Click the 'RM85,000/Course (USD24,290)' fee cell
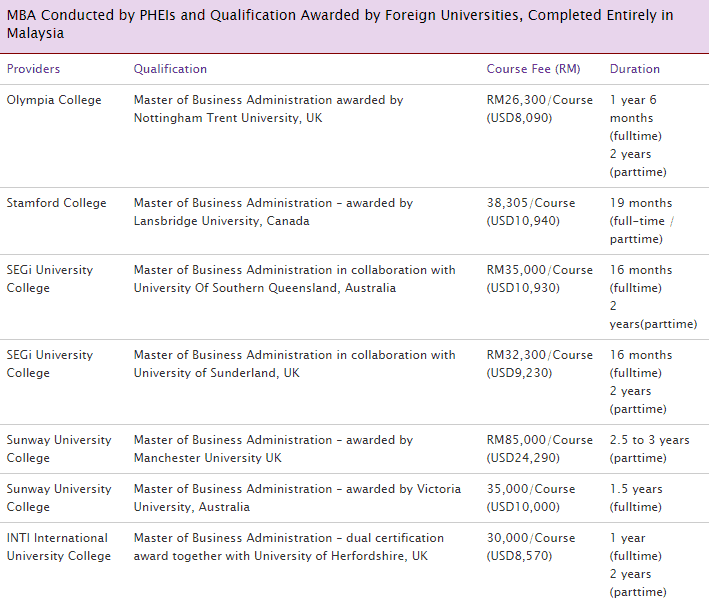Viewport: 712px width, 605px height. click(539, 449)
